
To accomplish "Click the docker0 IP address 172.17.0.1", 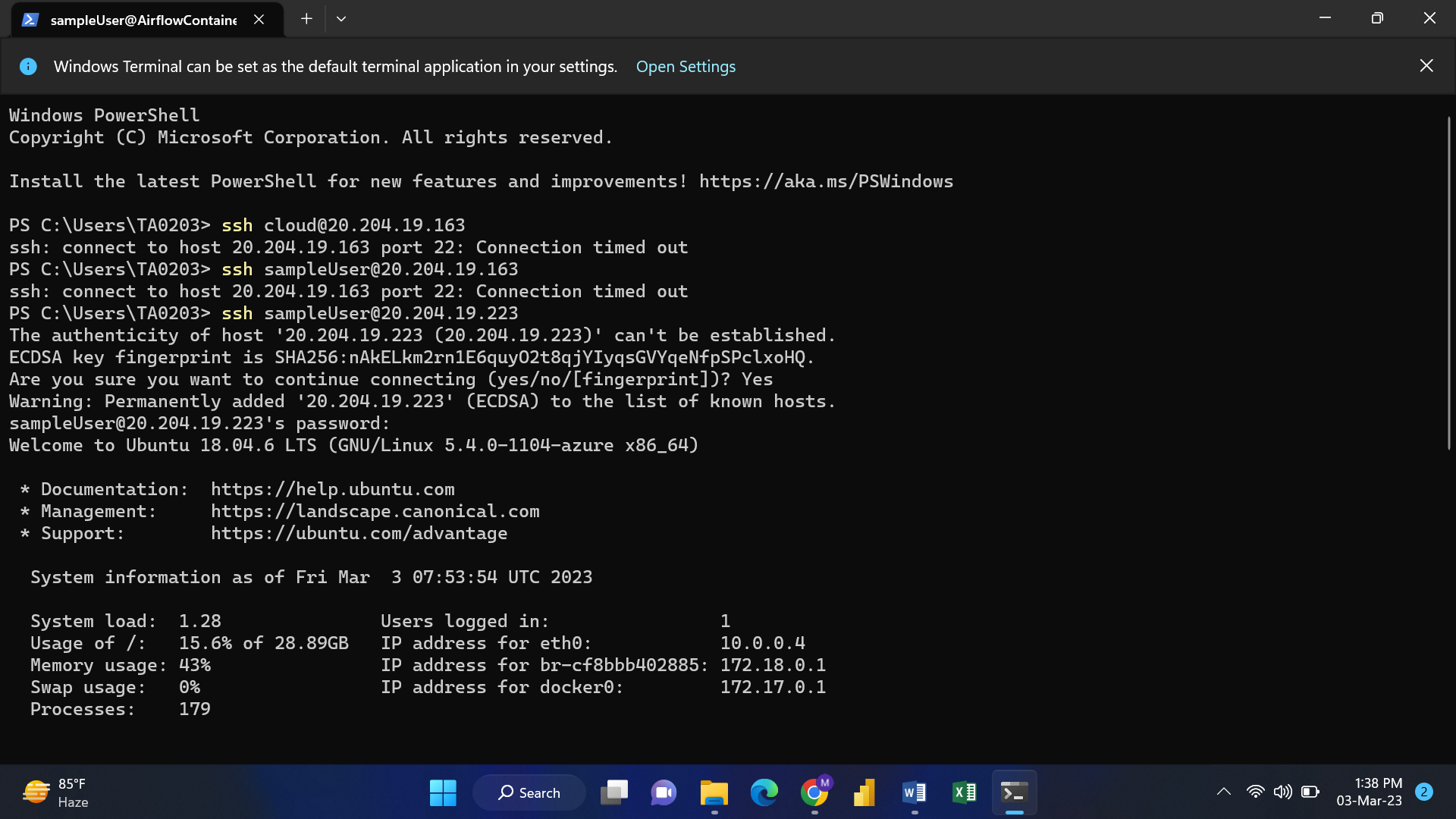I will click(773, 688).
